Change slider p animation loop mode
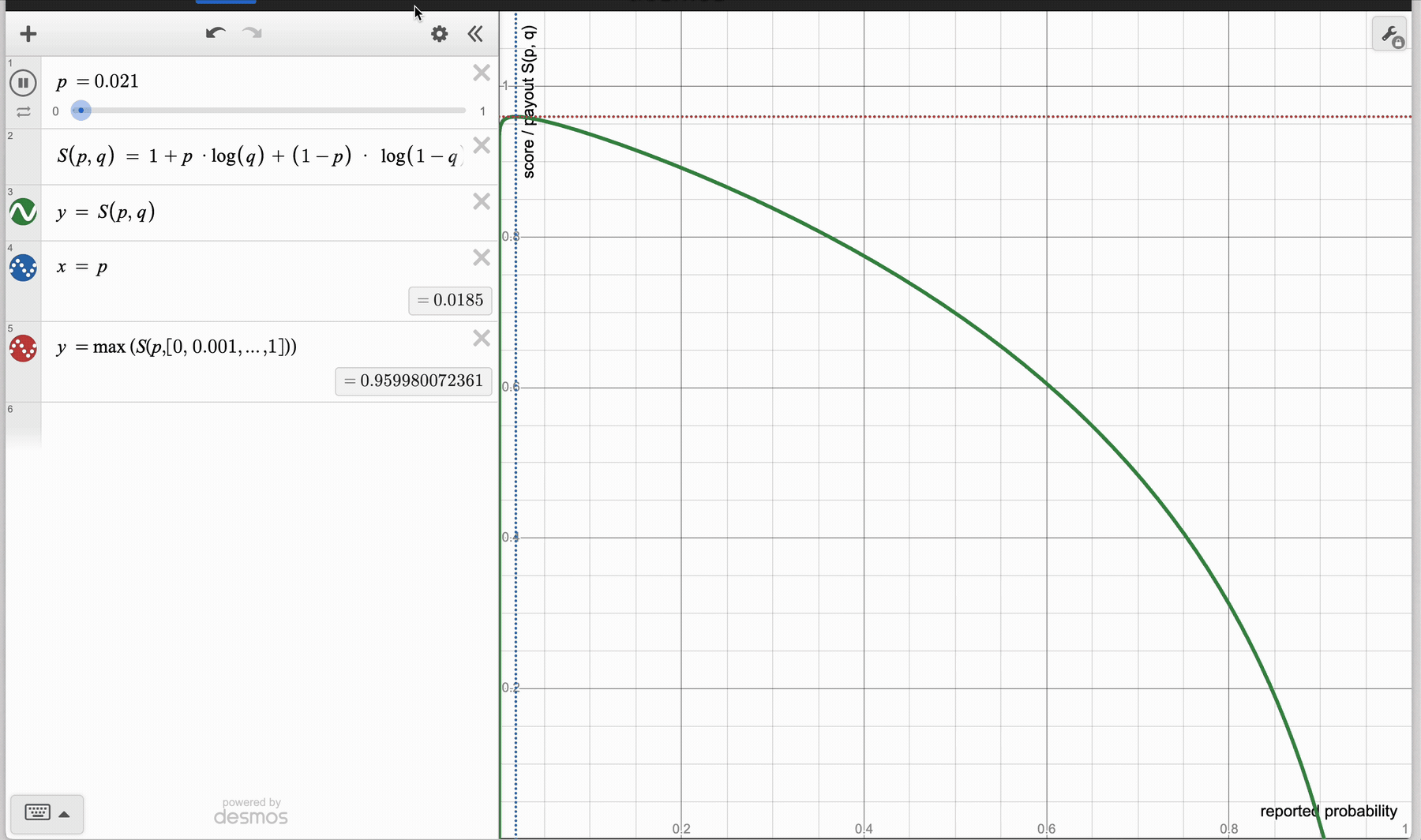 click(x=24, y=111)
